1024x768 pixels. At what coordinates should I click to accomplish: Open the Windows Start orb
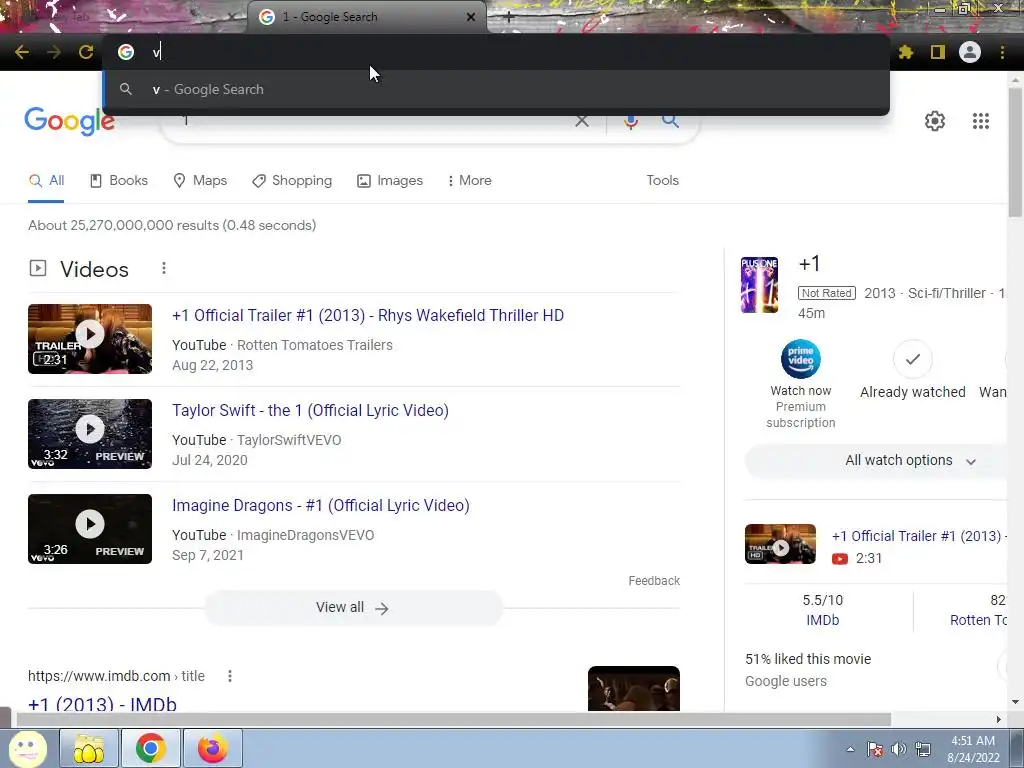(27, 748)
